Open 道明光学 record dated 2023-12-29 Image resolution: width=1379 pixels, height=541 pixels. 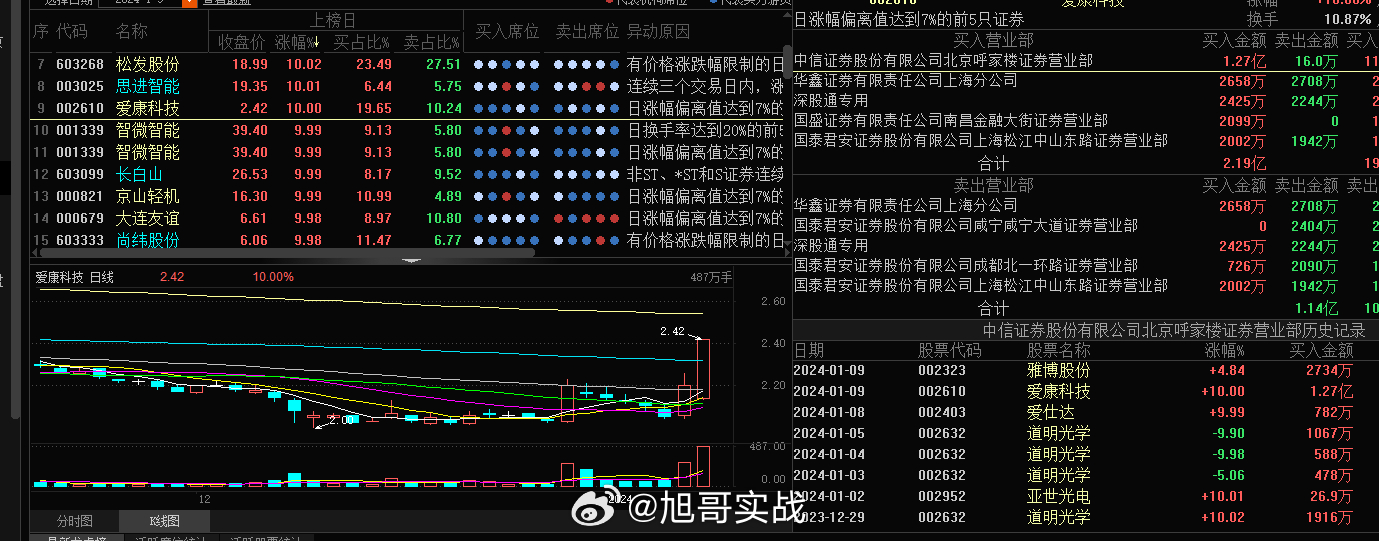tap(1086, 517)
